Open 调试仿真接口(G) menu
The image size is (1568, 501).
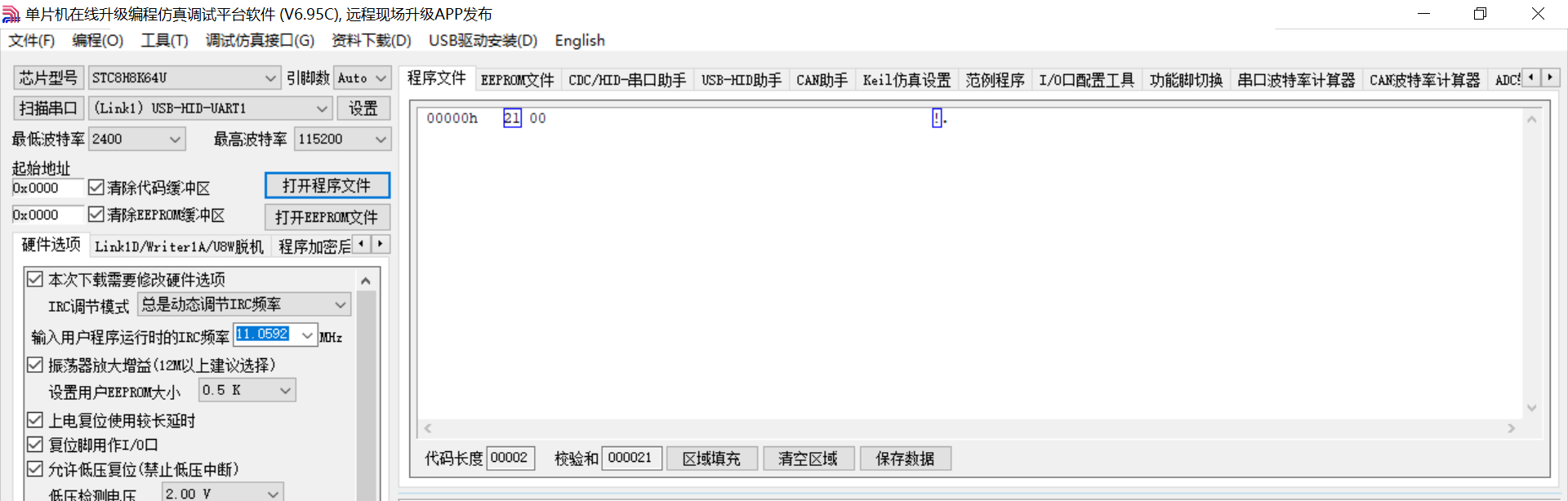point(260,41)
